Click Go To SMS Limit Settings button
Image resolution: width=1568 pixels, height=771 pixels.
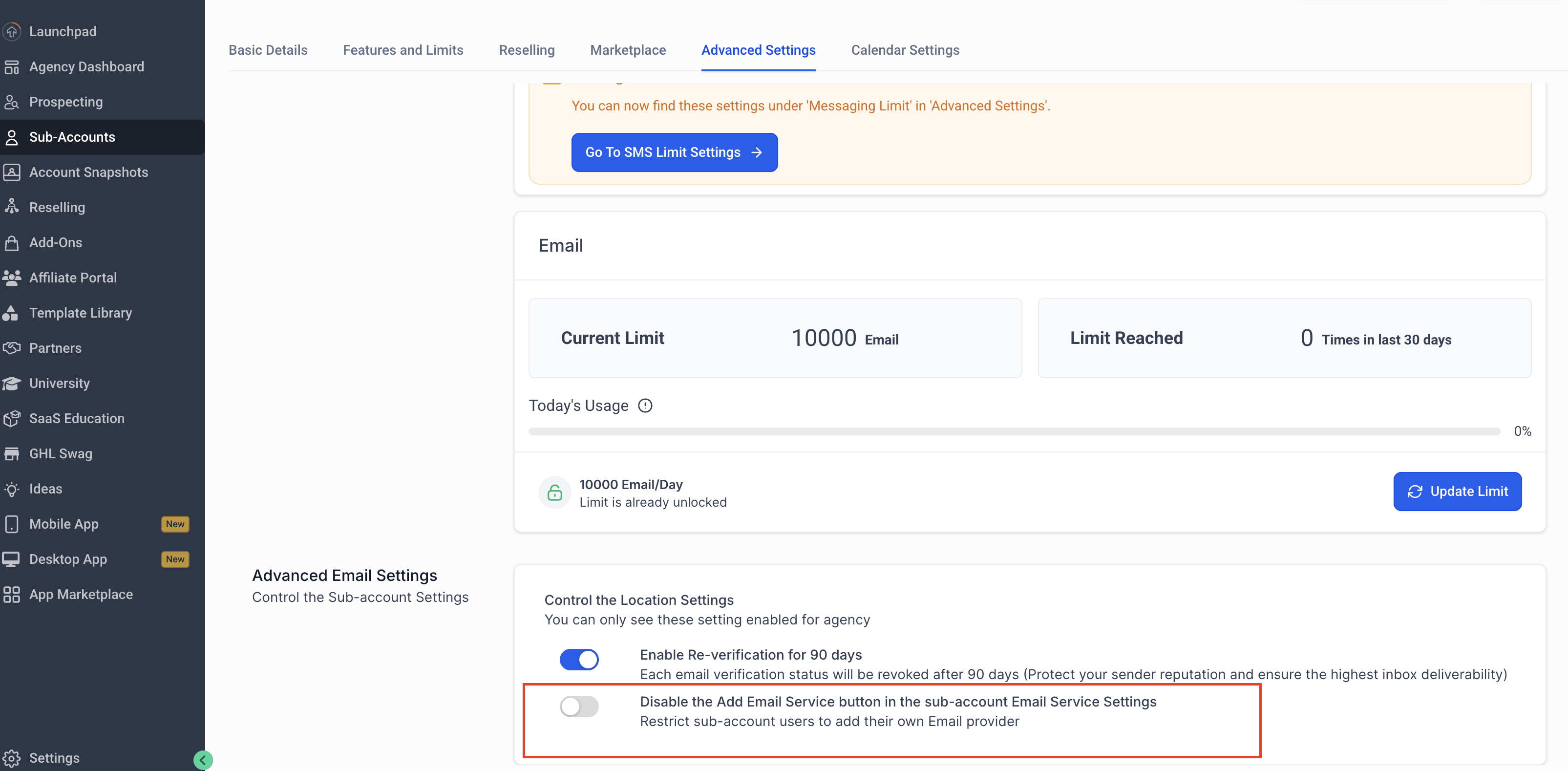[674, 152]
